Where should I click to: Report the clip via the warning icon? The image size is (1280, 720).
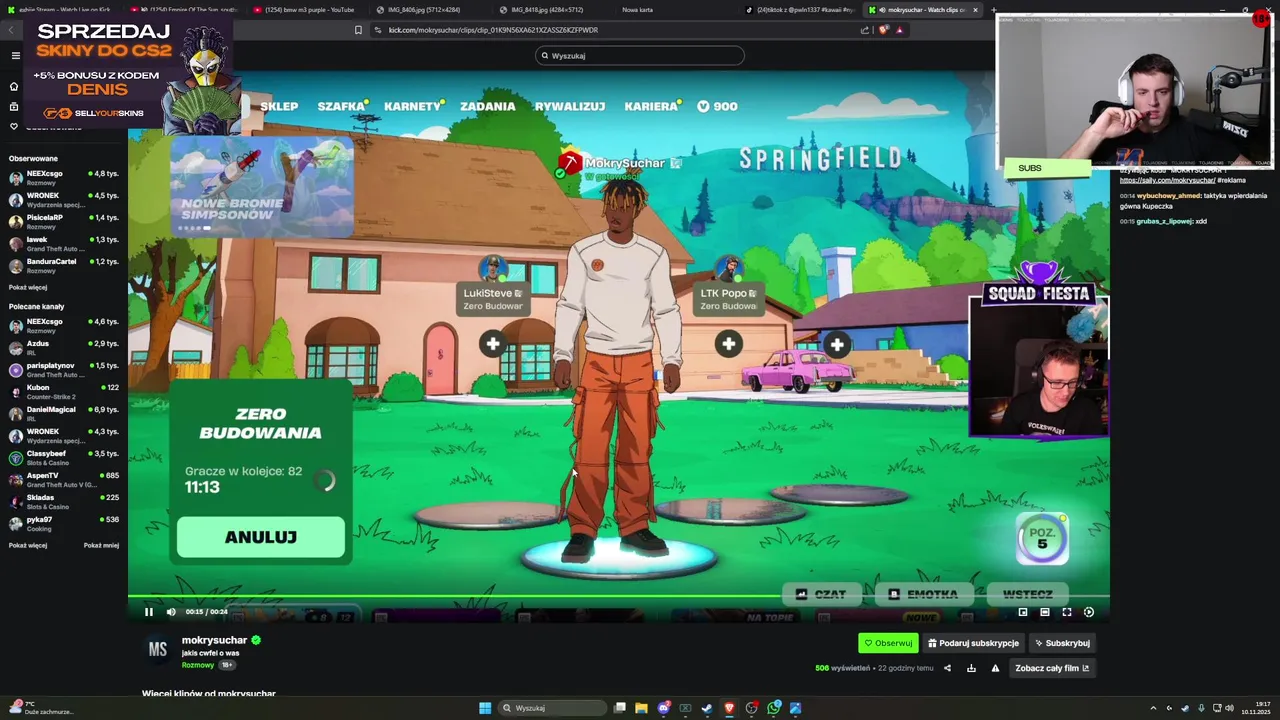tap(995, 668)
